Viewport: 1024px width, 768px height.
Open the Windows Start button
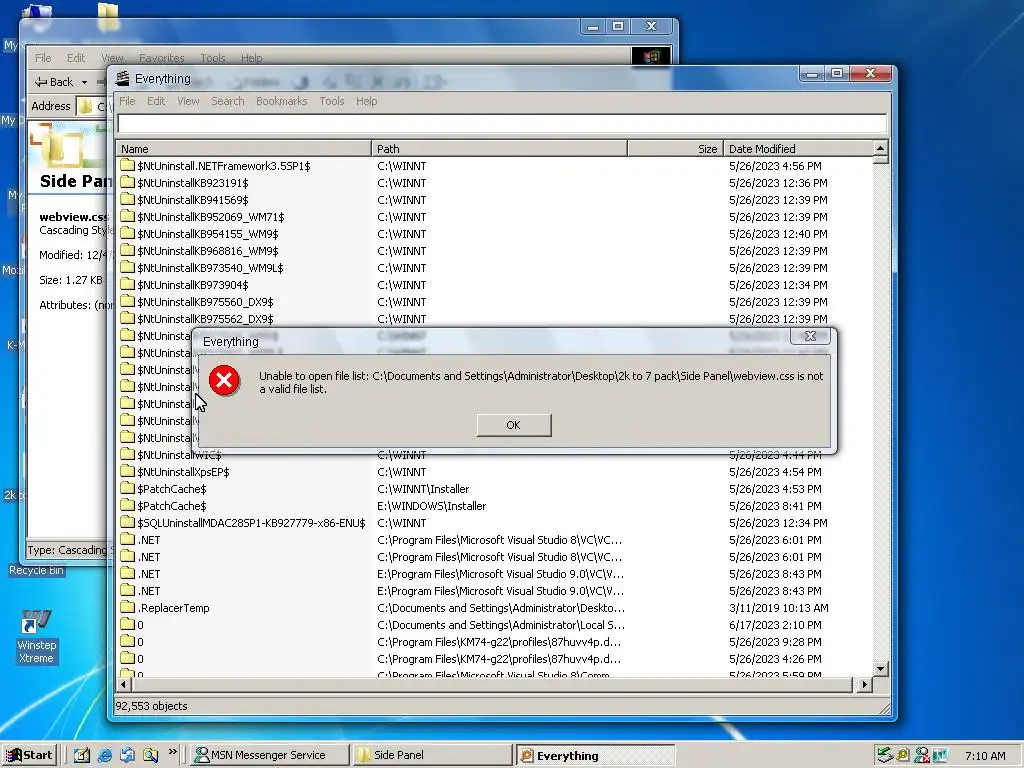[29, 755]
